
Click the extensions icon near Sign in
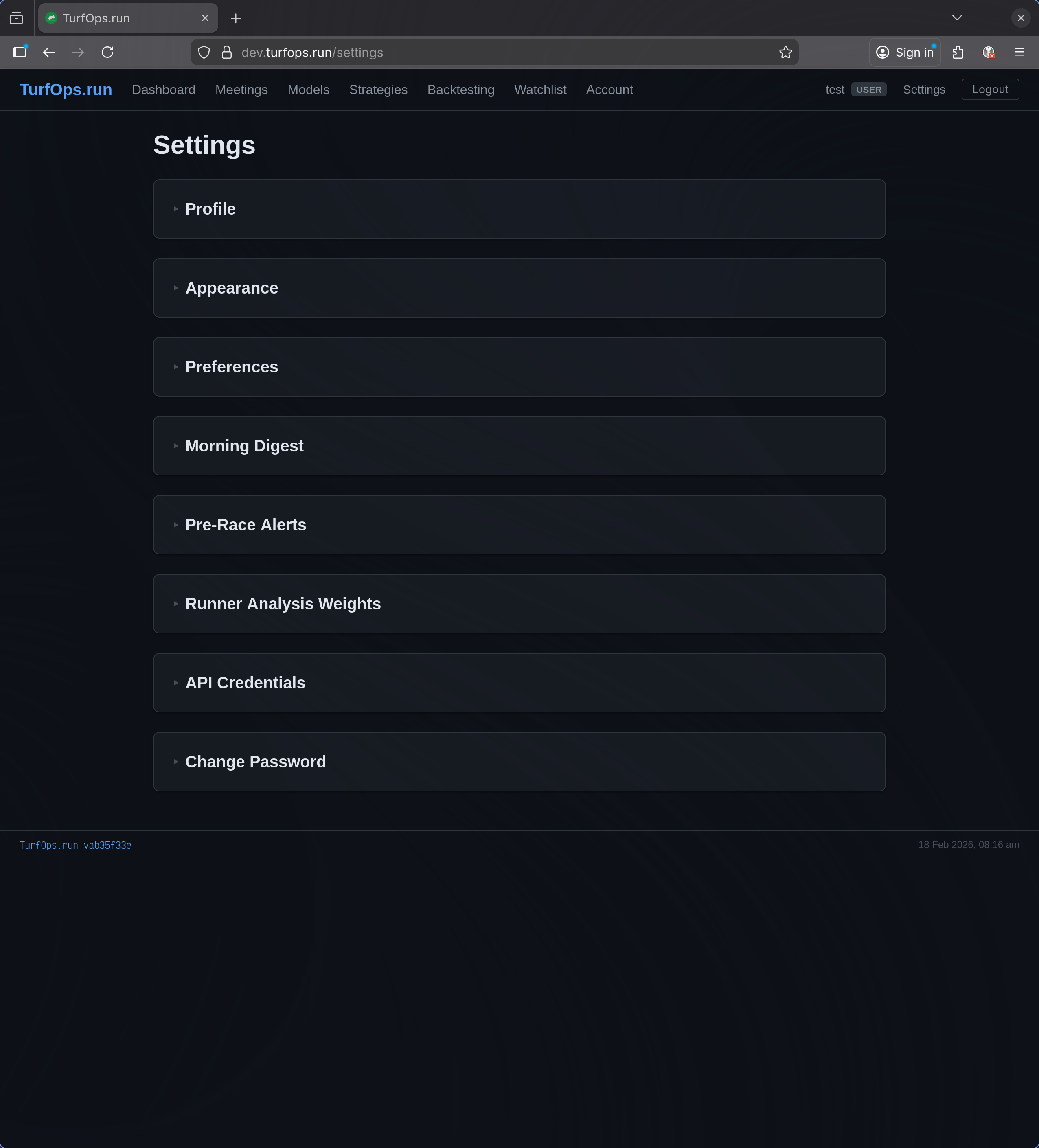[x=957, y=52]
